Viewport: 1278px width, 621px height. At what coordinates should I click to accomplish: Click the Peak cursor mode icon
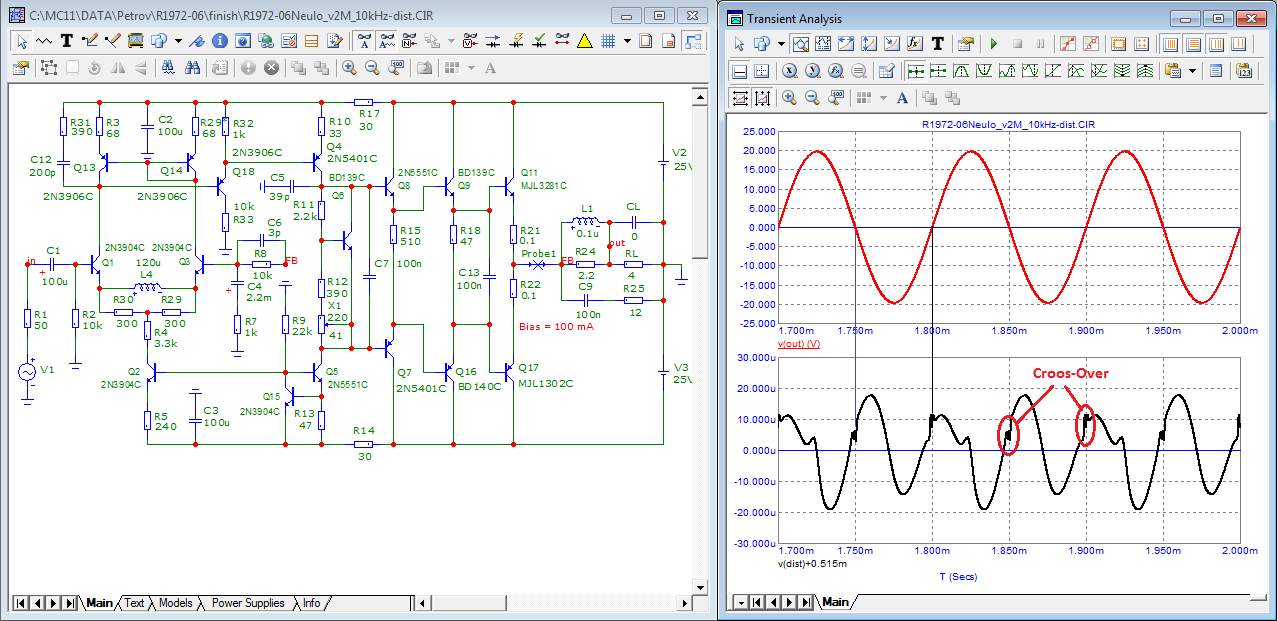point(961,71)
